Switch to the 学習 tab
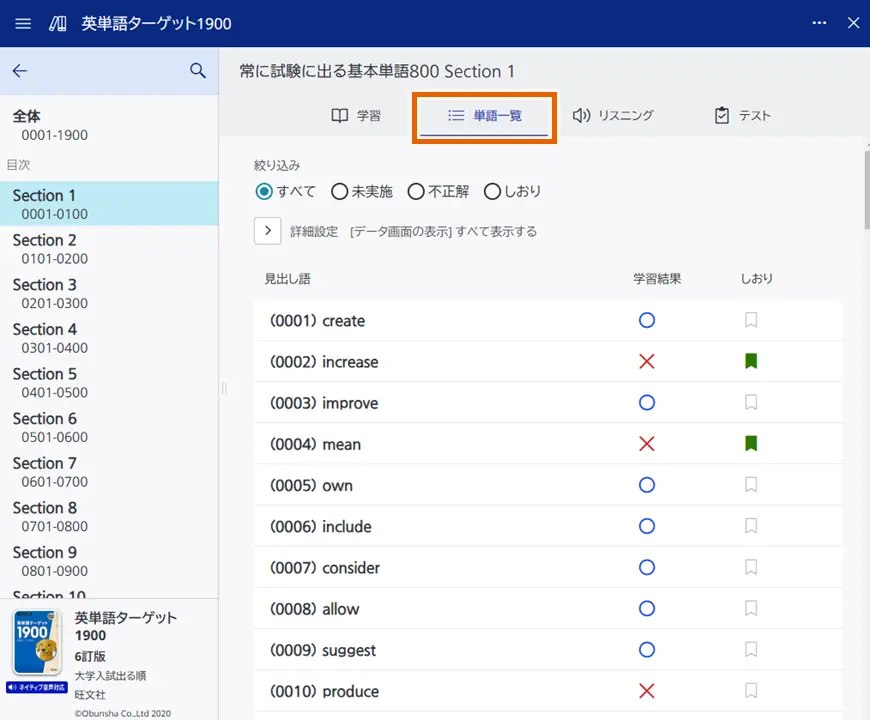 pyautogui.click(x=356, y=115)
